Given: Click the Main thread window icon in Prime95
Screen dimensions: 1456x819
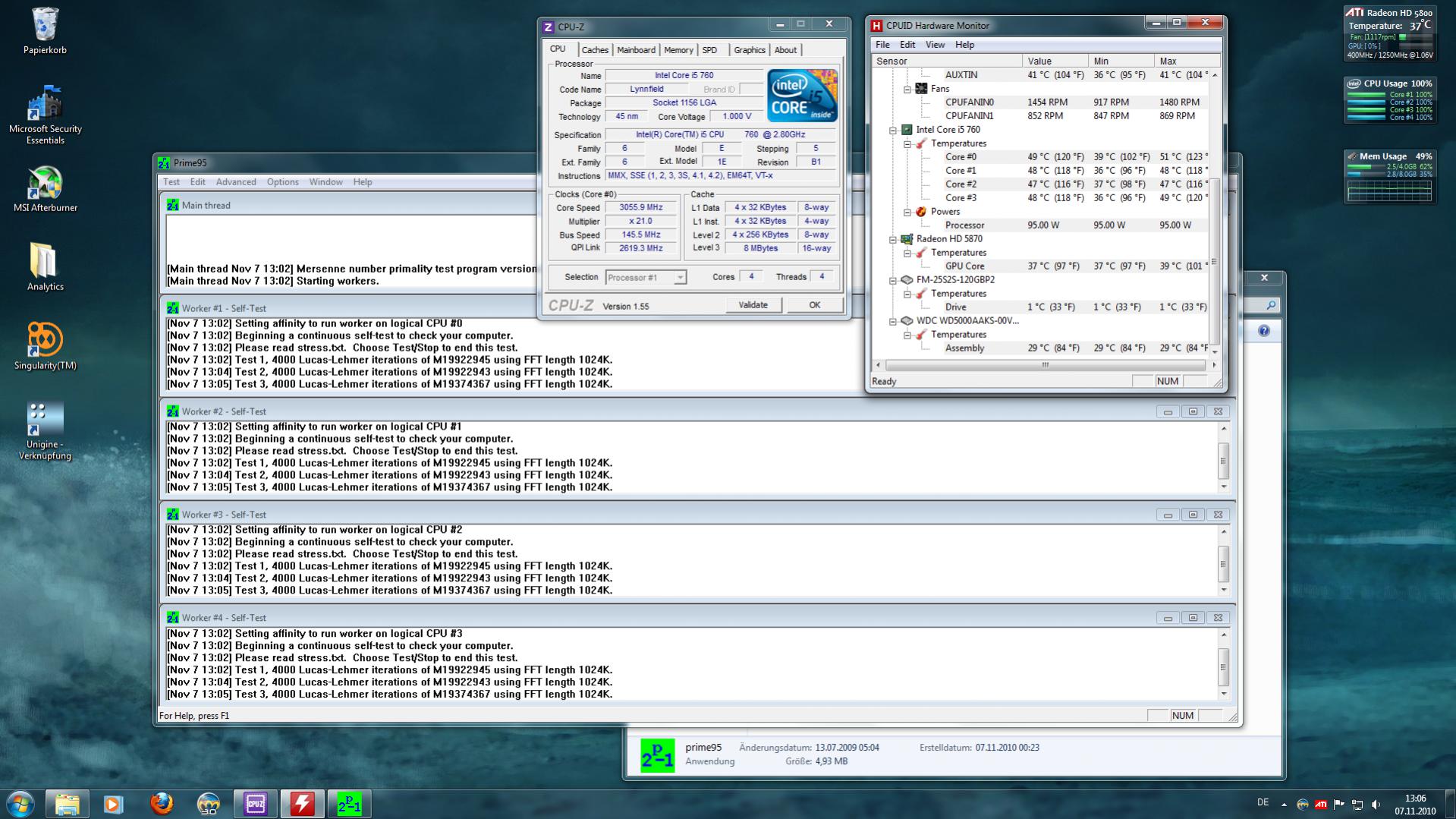Looking at the screenshot, I should (x=173, y=205).
